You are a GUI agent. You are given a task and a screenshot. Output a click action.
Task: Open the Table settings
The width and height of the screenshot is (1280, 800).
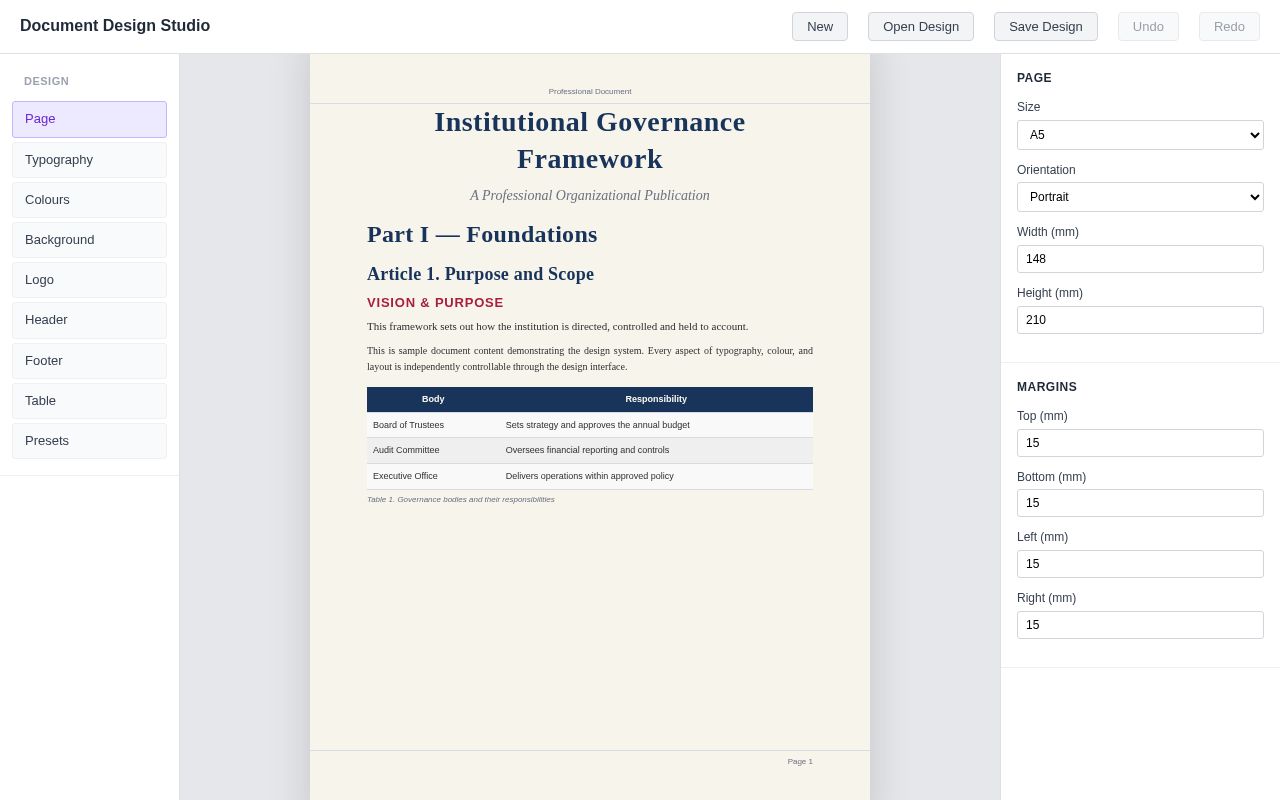point(89,401)
